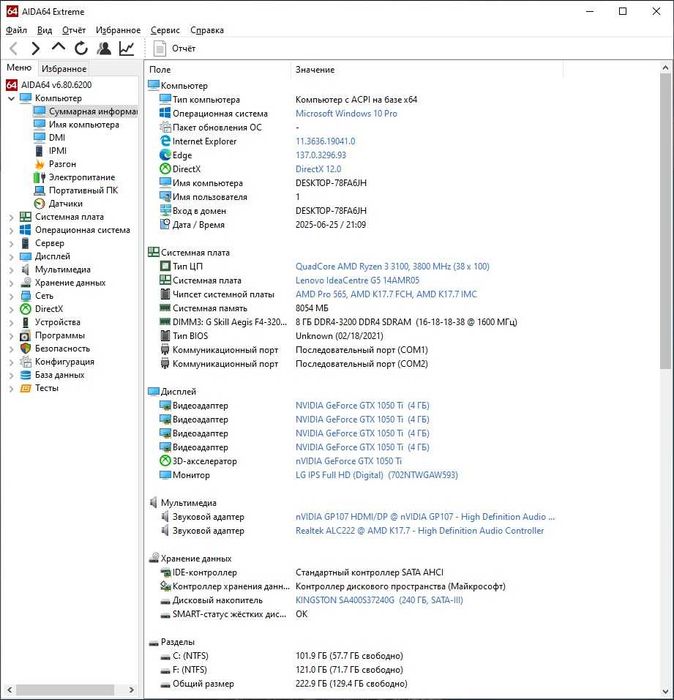Click the Конфигурация gear icon in sidebar
674x700 pixels.
click(x=25, y=362)
